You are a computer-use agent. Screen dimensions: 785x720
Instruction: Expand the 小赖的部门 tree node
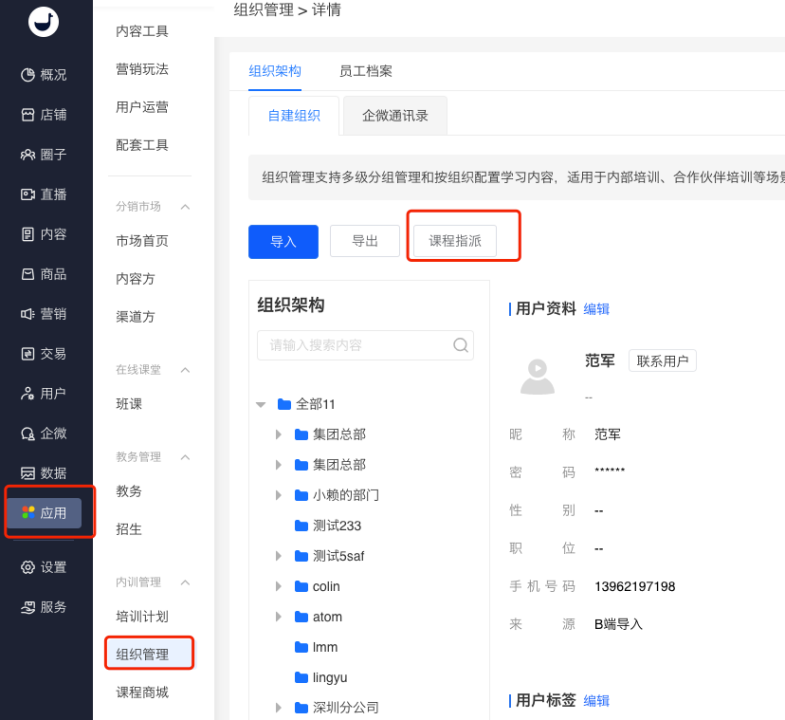[x=279, y=495]
